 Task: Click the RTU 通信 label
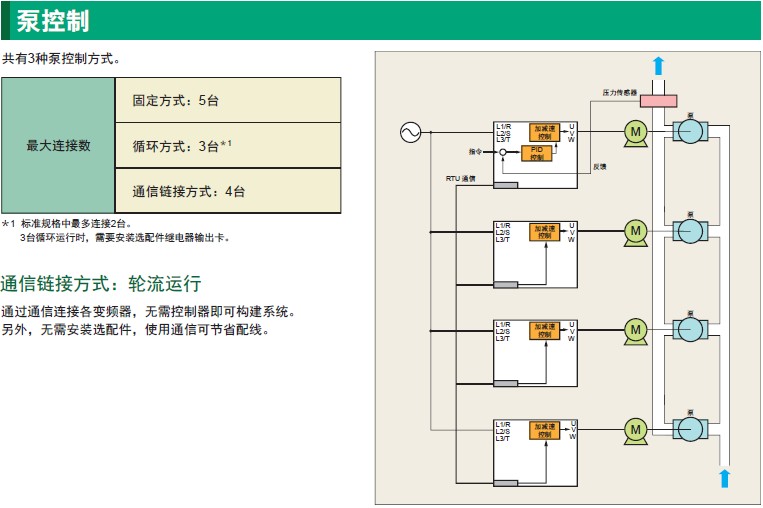click(x=461, y=177)
